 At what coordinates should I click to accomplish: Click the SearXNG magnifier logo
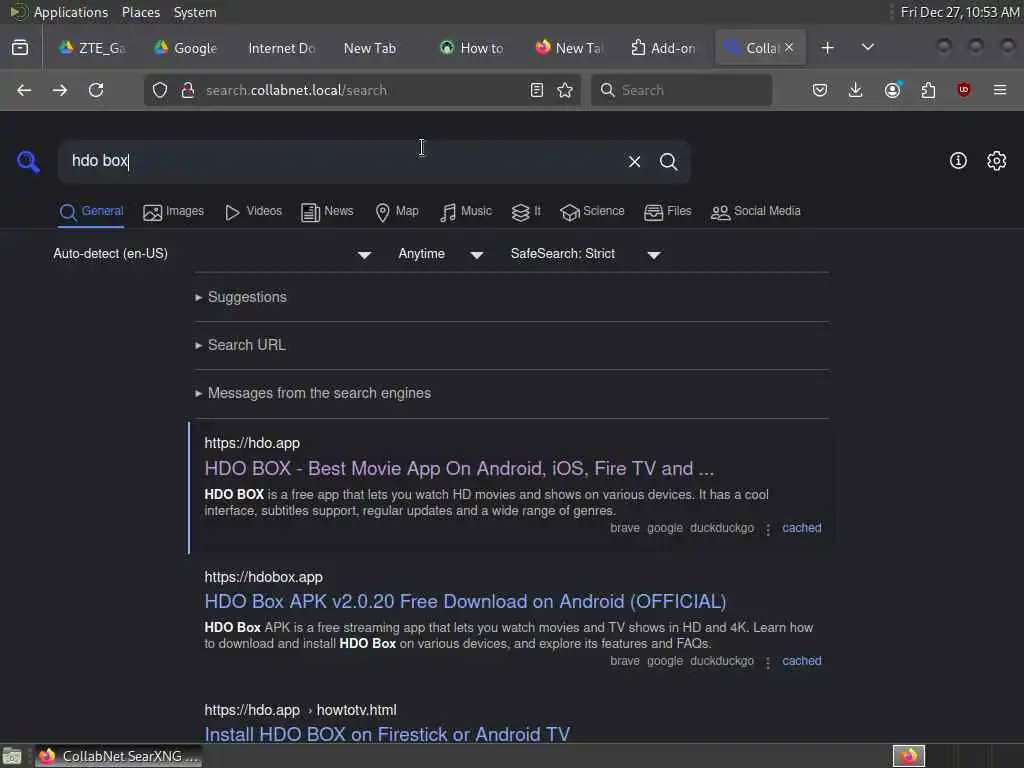(28, 161)
